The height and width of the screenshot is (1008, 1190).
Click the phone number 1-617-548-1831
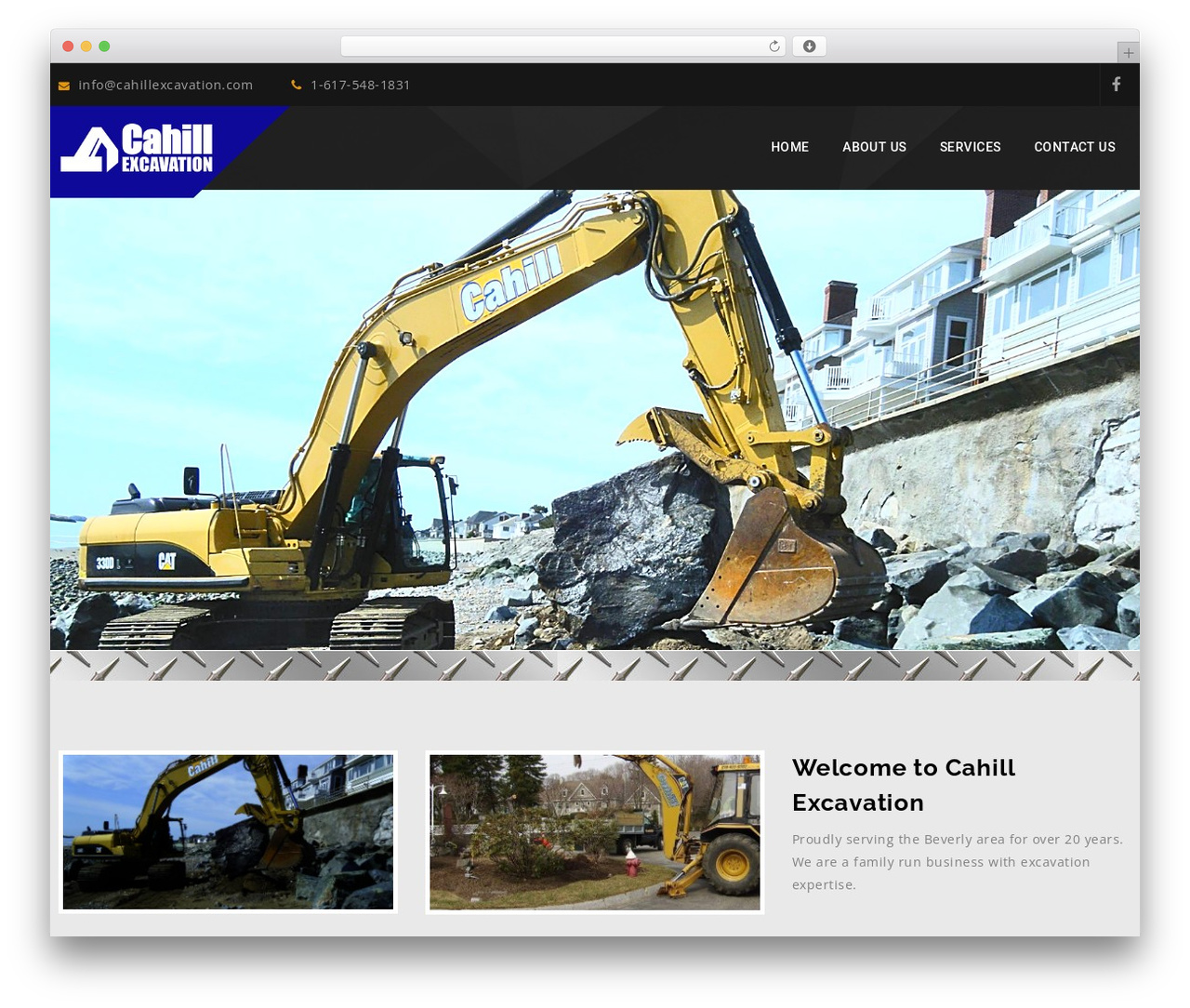click(x=360, y=85)
